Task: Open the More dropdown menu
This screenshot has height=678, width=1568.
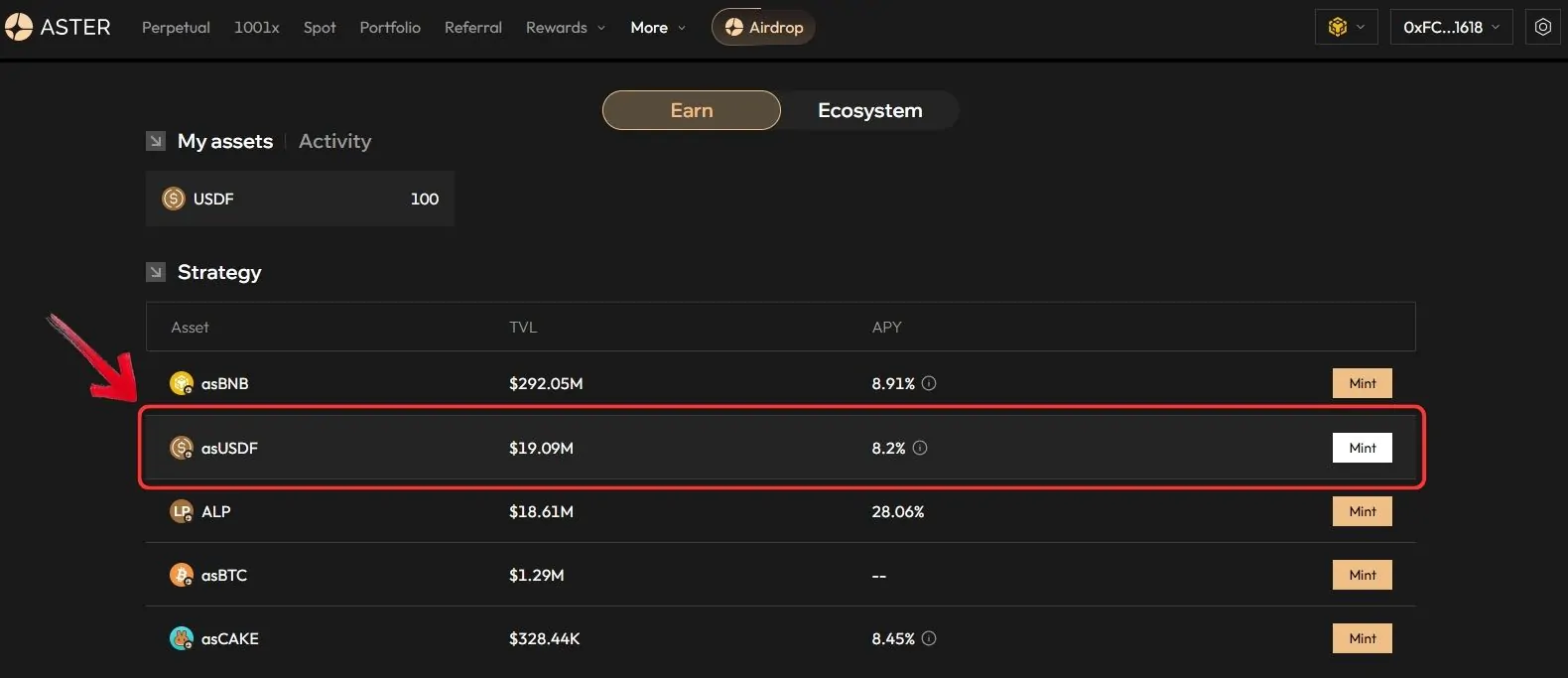Action: (658, 28)
